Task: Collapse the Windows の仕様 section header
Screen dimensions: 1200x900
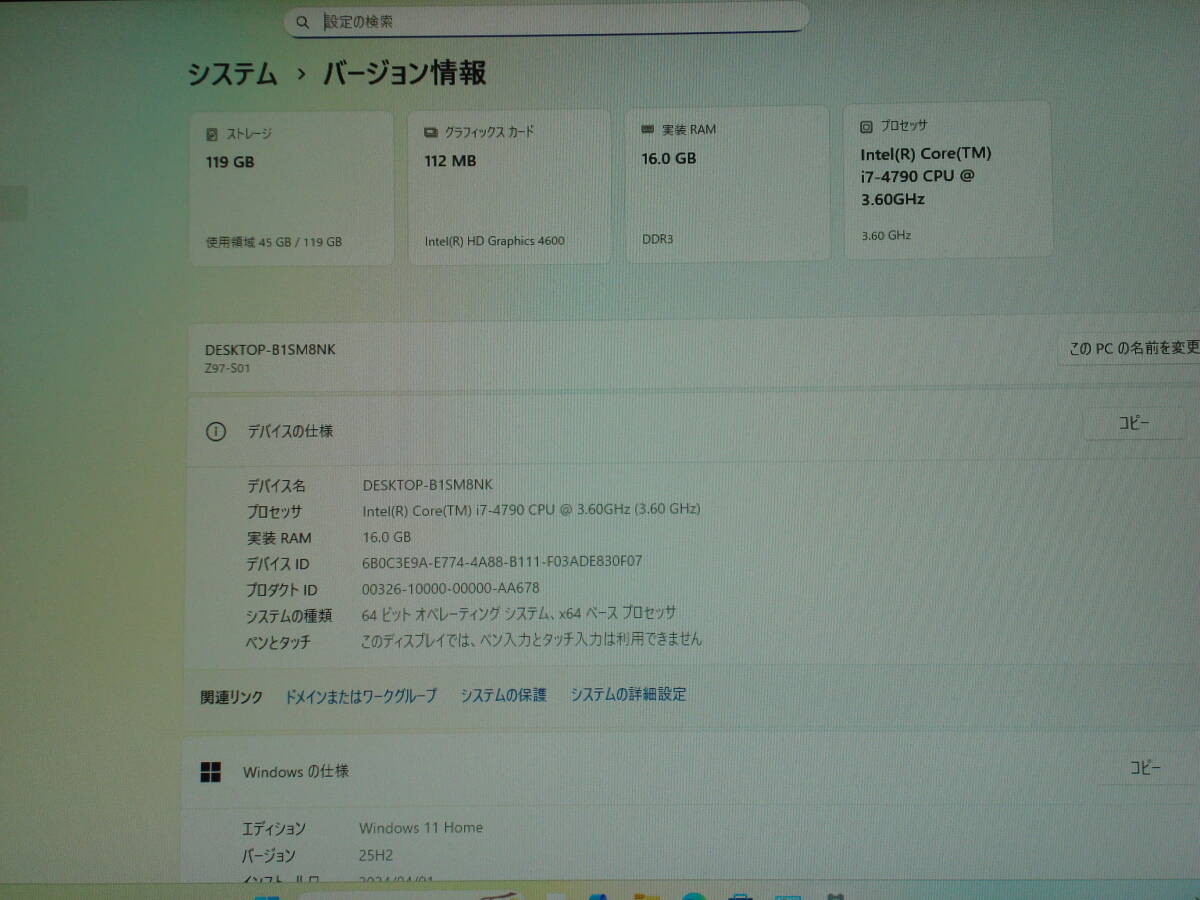Action: click(x=690, y=771)
